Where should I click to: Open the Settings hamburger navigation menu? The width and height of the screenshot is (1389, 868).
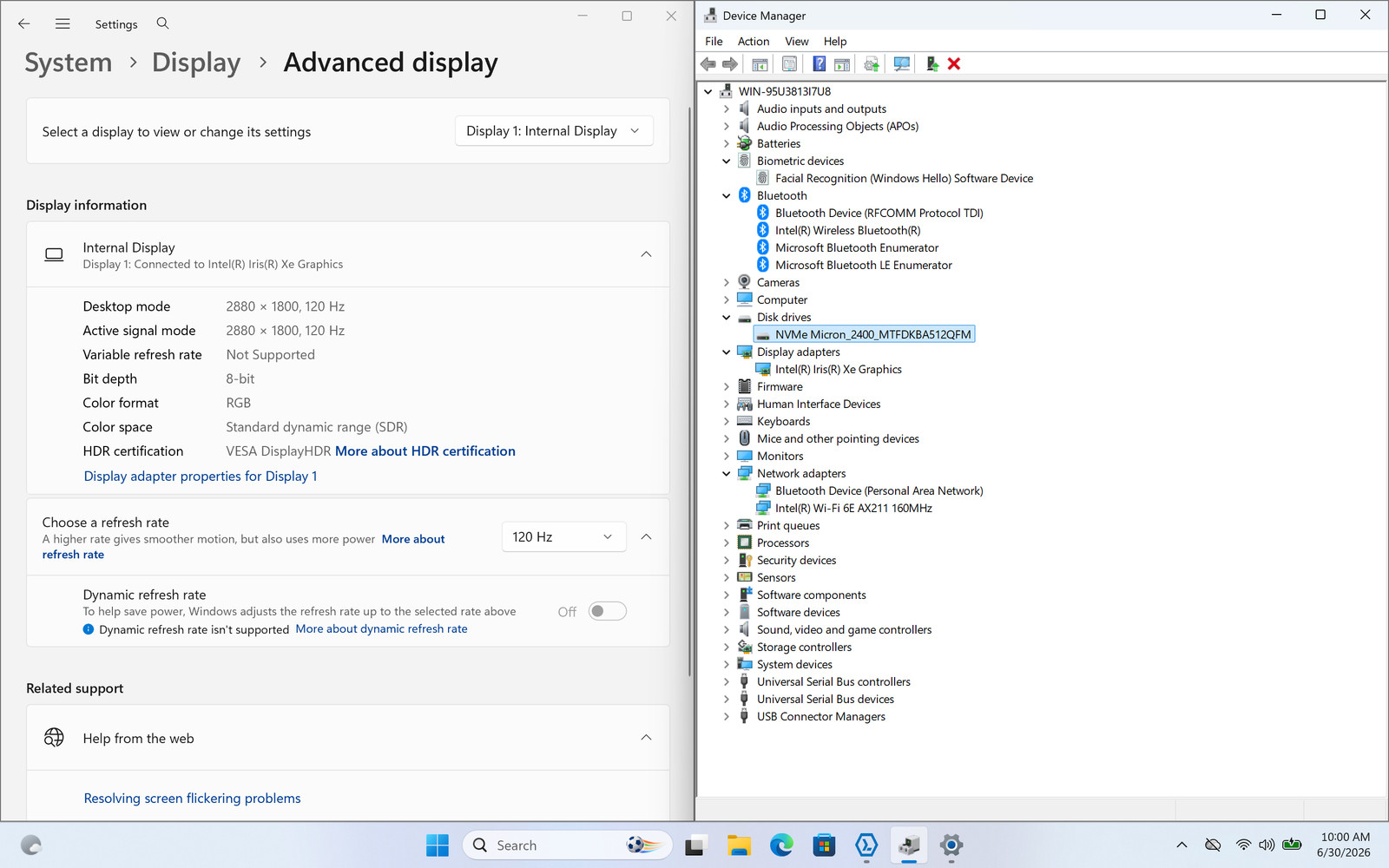coord(63,24)
